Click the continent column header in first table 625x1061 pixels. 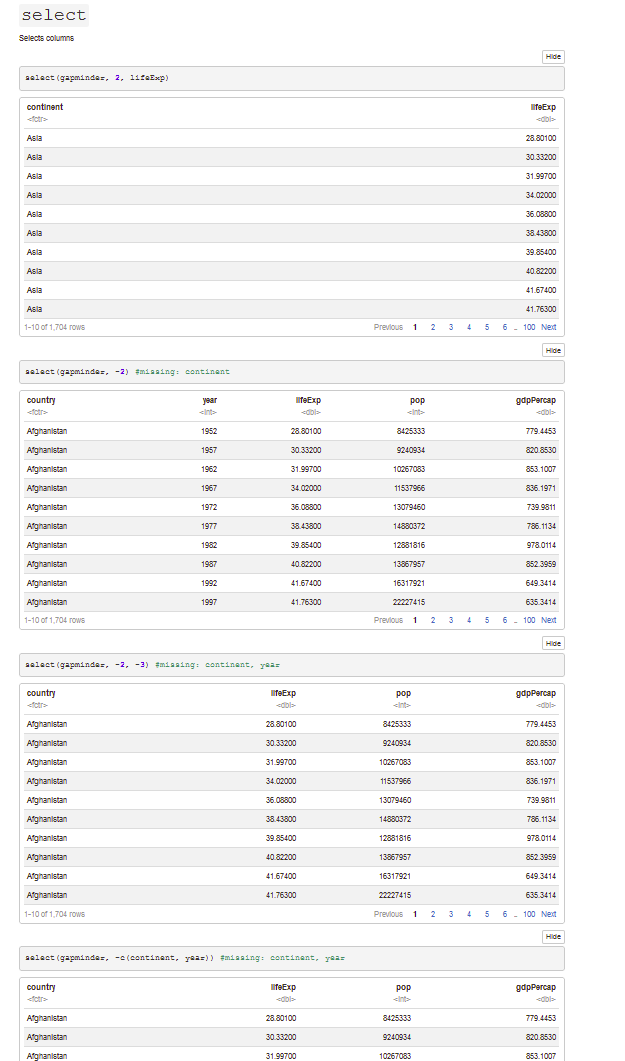[45, 107]
